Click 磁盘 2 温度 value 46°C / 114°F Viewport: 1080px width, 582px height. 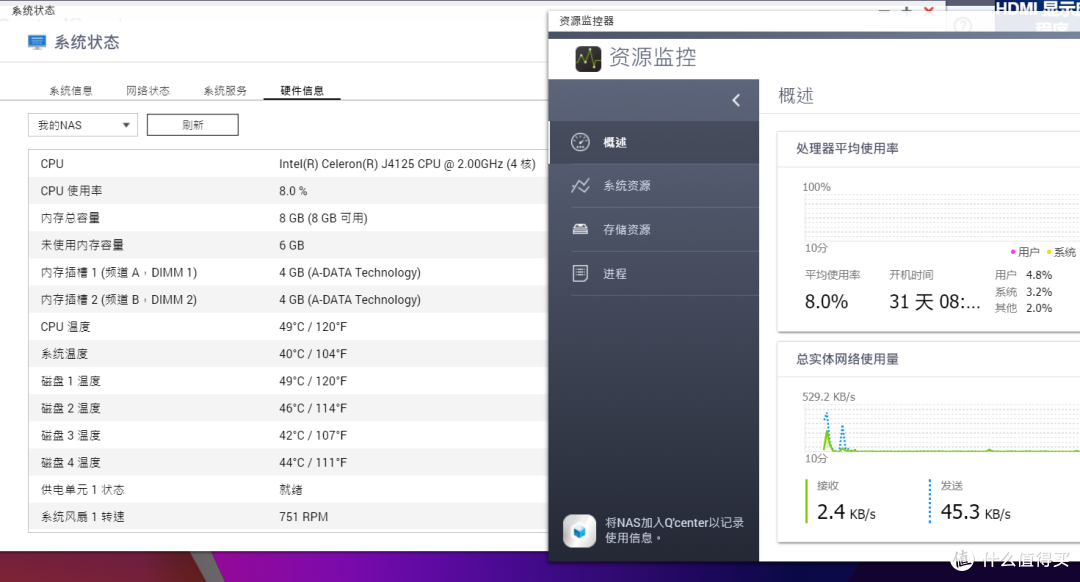click(x=313, y=408)
